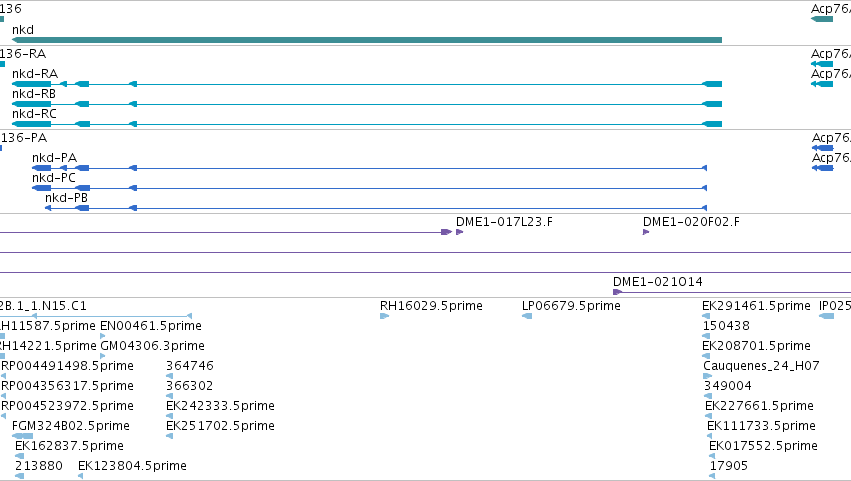
Task: Click the nkd-RA transcript right exon
Action: pyautogui.click(x=712, y=84)
